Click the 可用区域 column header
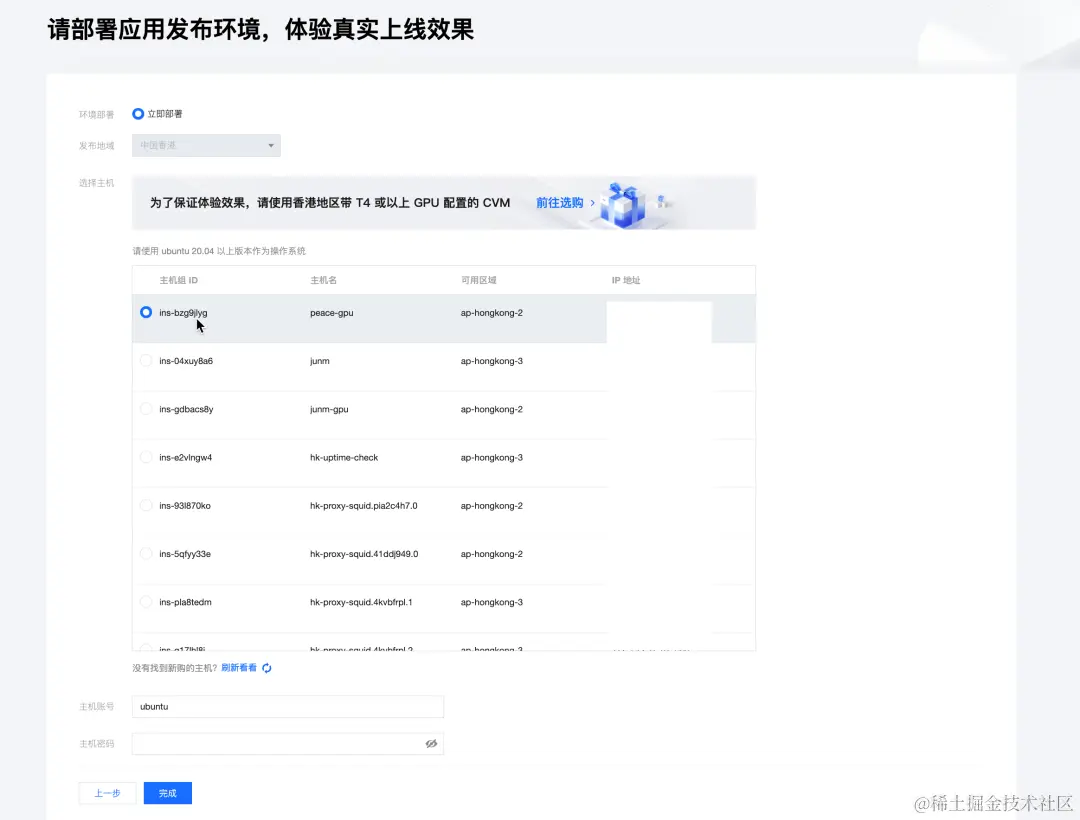The image size is (1080, 820). point(479,280)
